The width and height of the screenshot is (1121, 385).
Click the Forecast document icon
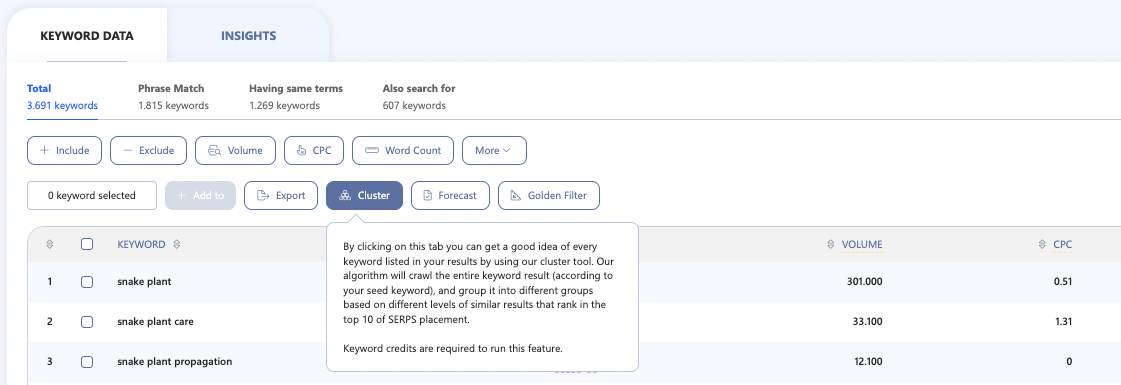point(428,196)
